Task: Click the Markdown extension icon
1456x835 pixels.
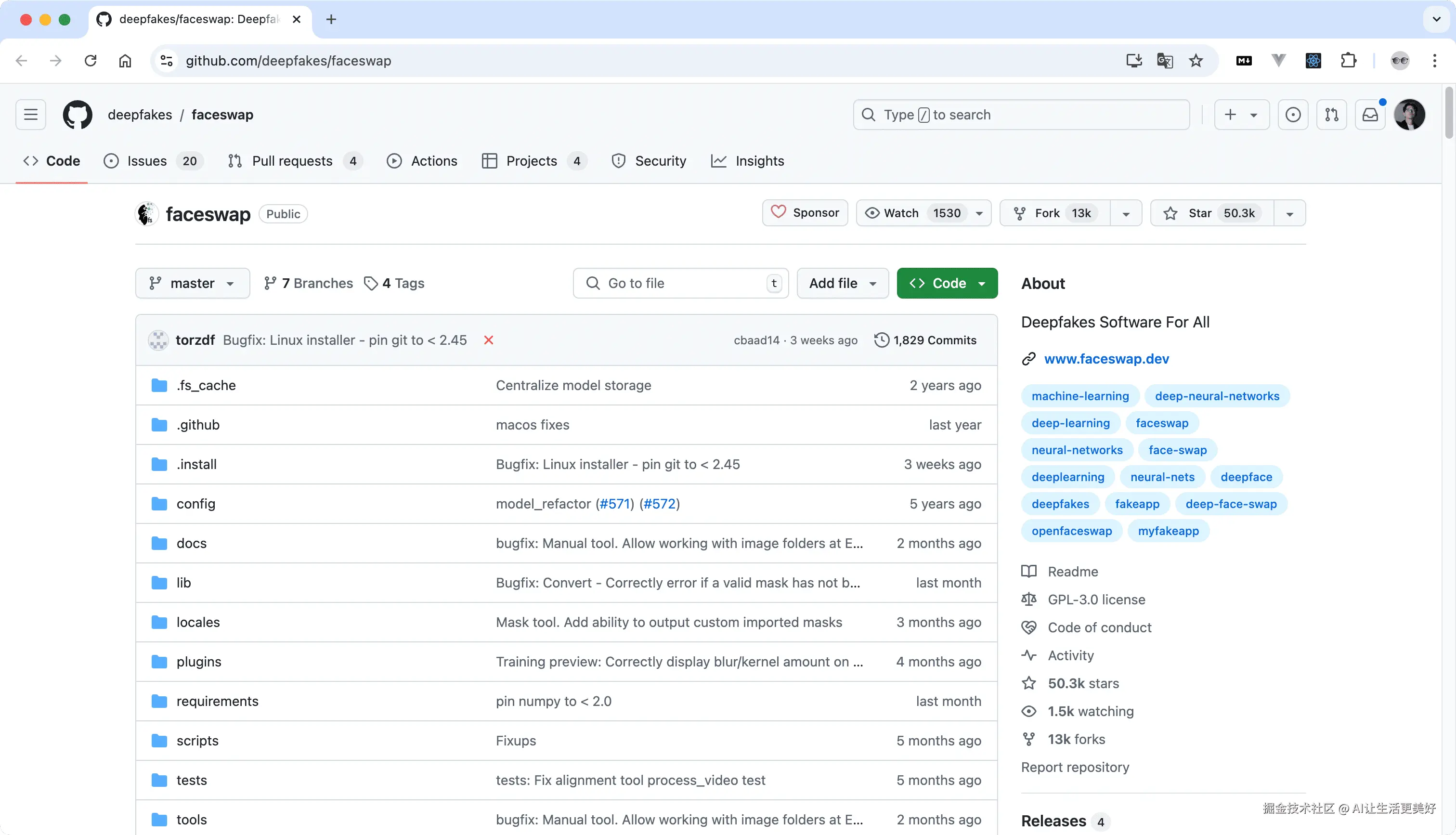Action: pyautogui.click(x=1244, y=61)
